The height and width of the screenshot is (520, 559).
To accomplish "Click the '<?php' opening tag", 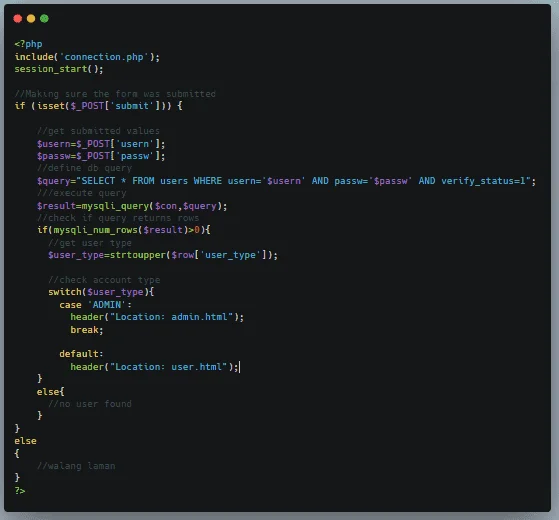I will (x=29, y=44).
